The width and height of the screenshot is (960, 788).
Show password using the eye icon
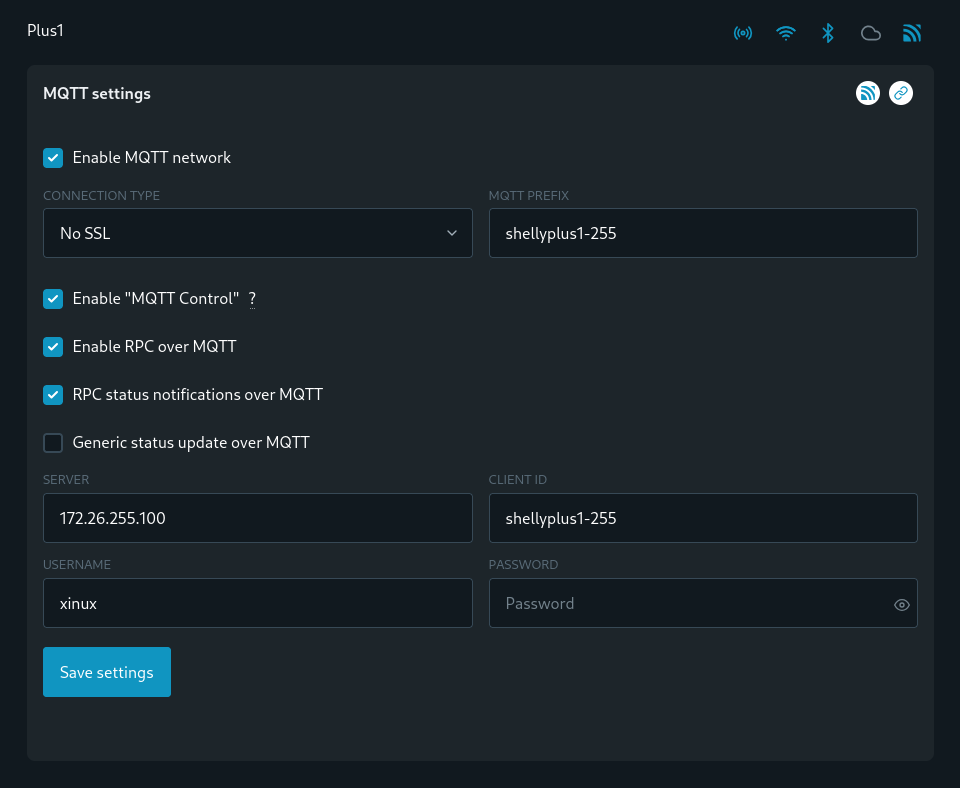coord(902,604)
